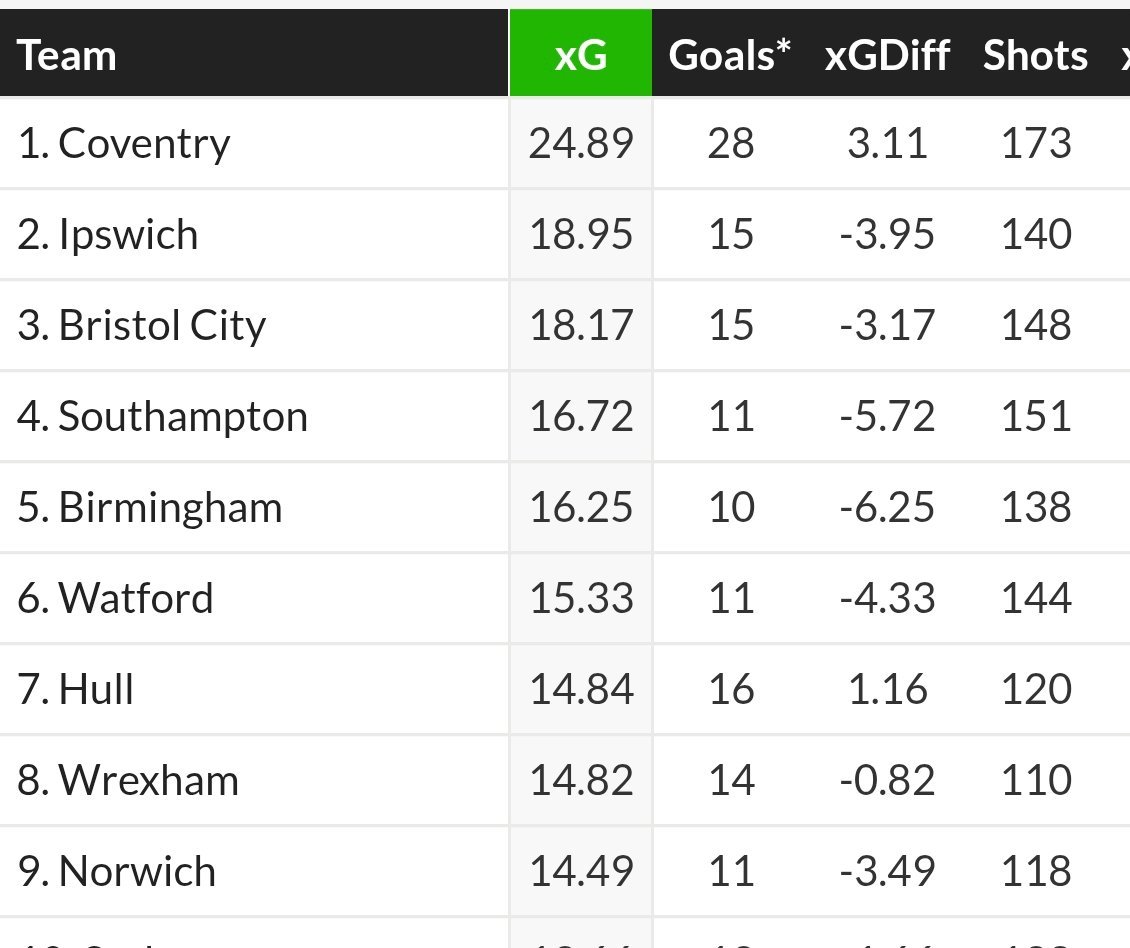
Task: Click Coventry's goals value 28
Action: (730, 144)
